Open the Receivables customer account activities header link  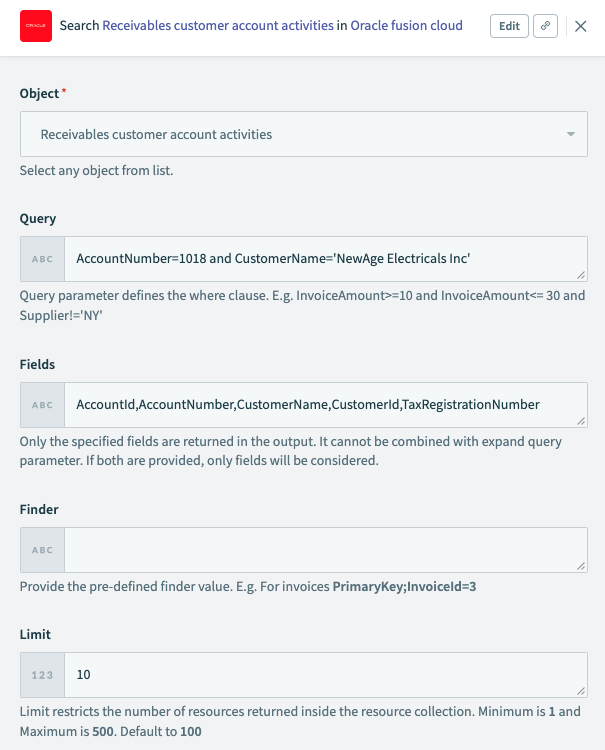point(218,26)
